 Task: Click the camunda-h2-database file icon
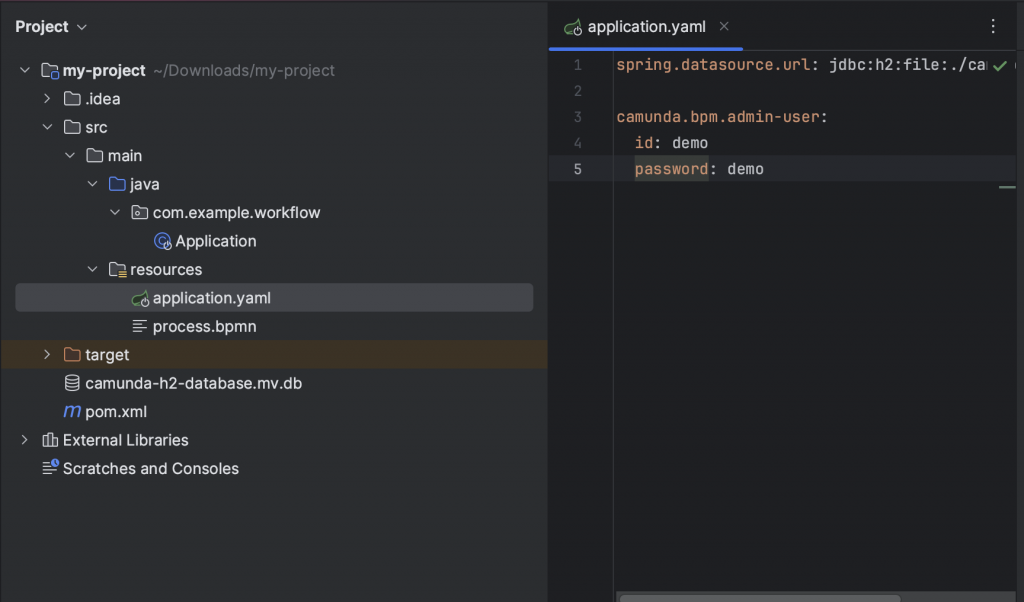tap(72, 383)
